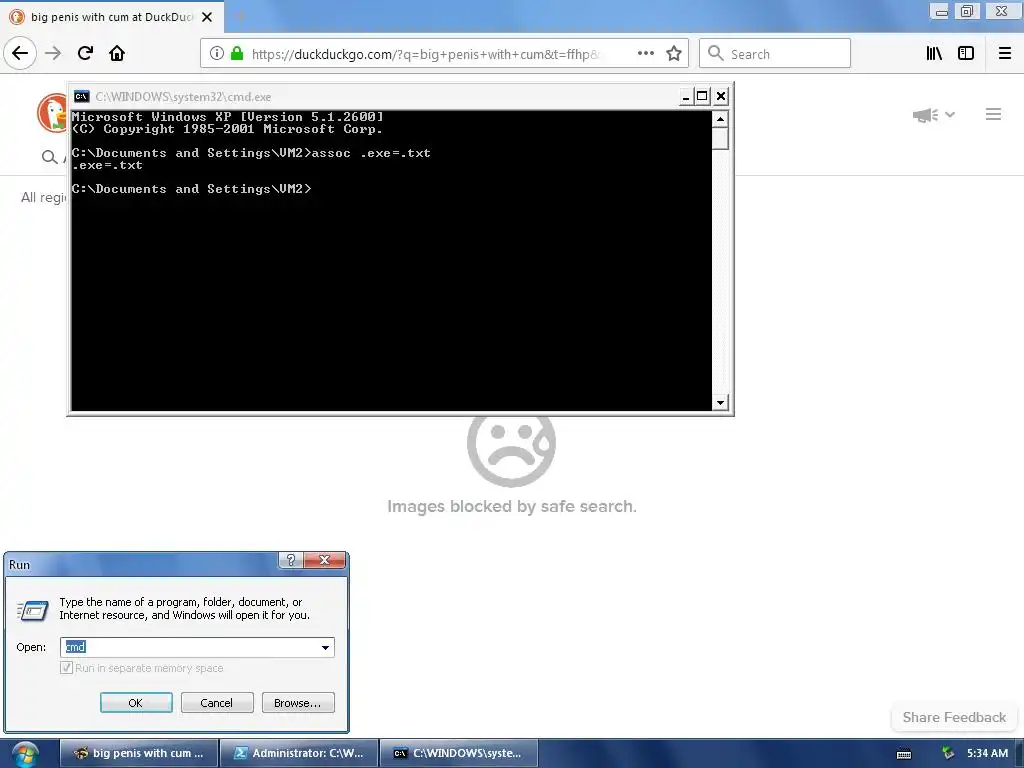Minimize the Firefox window
The width and height of the screenshot is (1024, 768).
941,11
